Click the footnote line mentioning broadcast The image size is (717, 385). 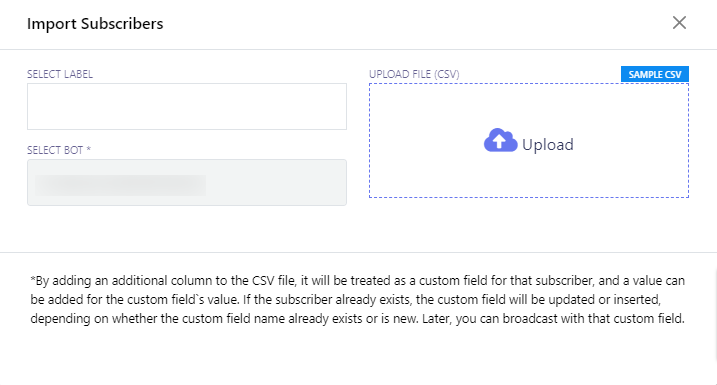358,318
